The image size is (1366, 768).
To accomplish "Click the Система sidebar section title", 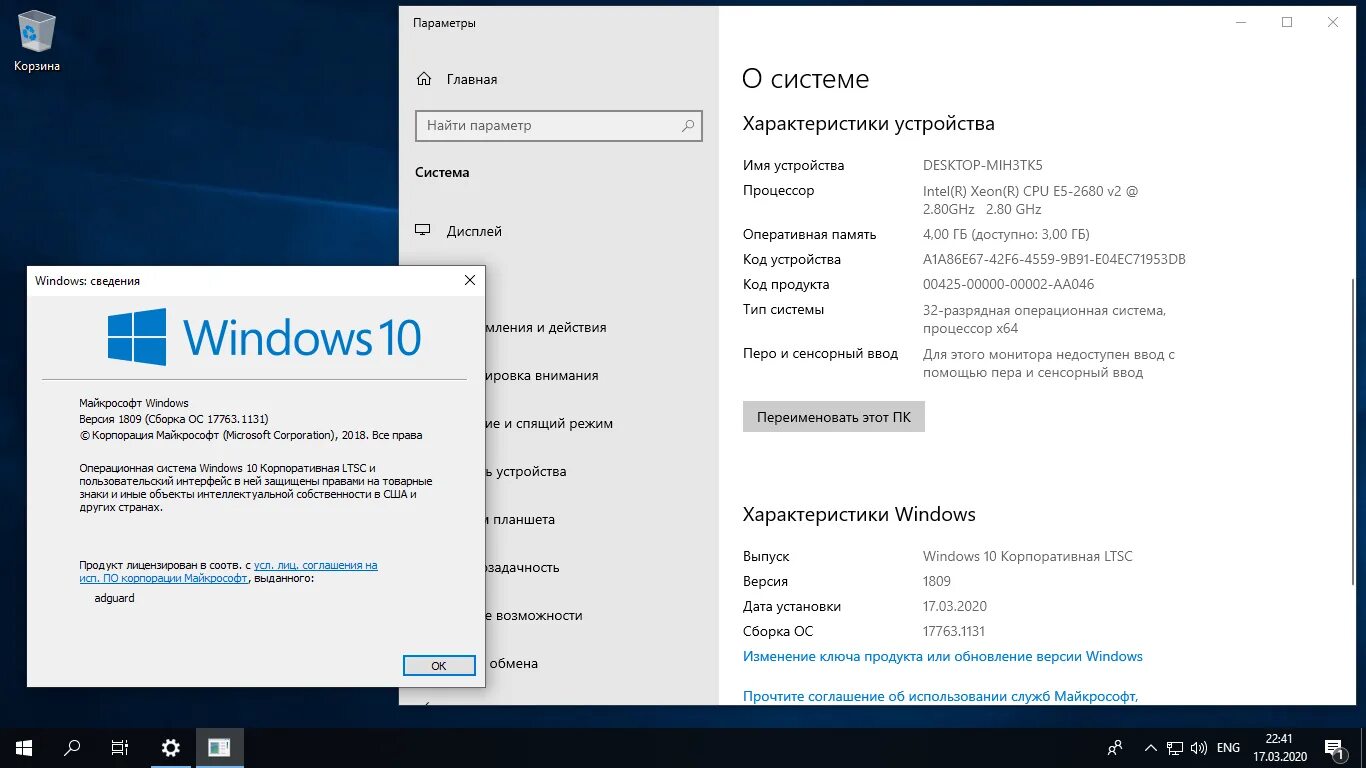I will pos(442,173).
